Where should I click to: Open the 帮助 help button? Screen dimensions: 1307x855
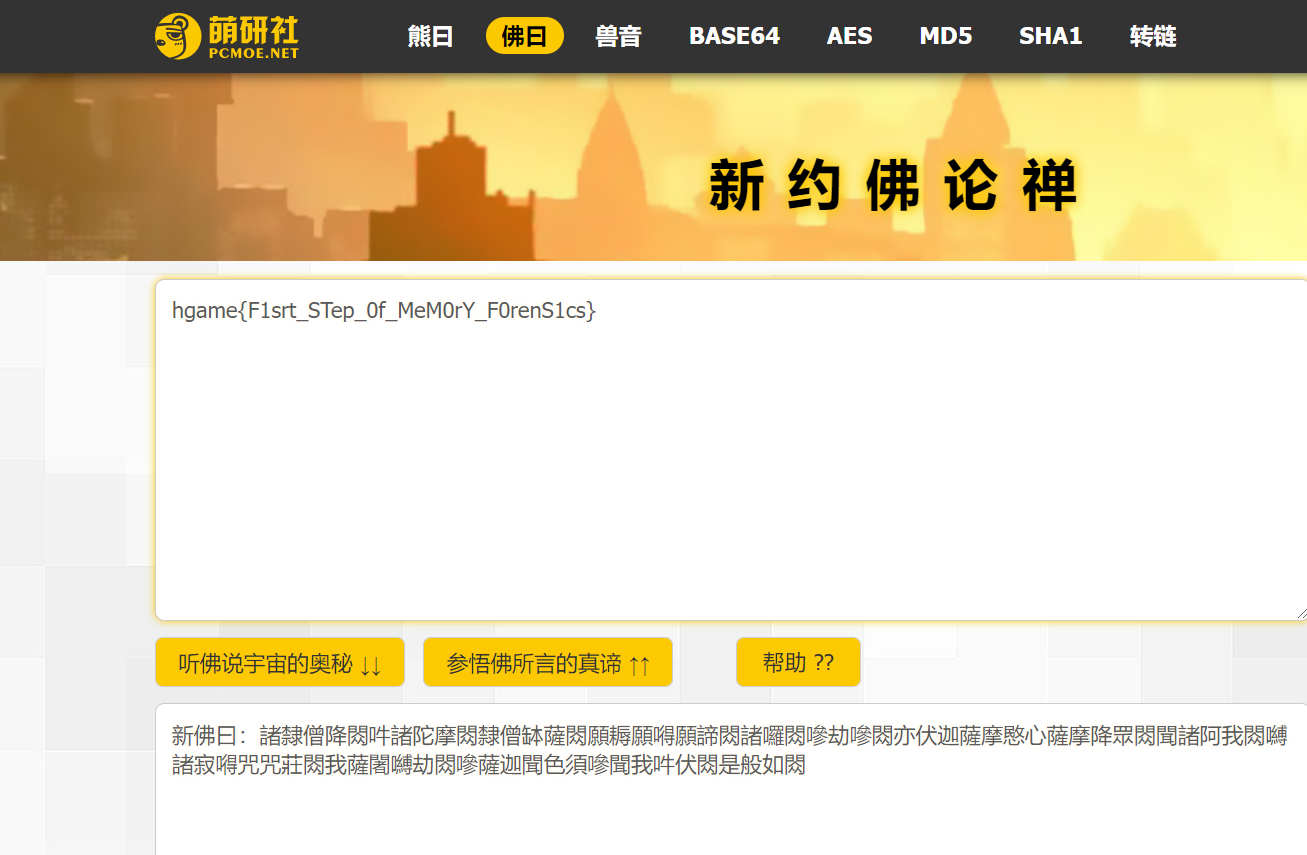[798, 663]
